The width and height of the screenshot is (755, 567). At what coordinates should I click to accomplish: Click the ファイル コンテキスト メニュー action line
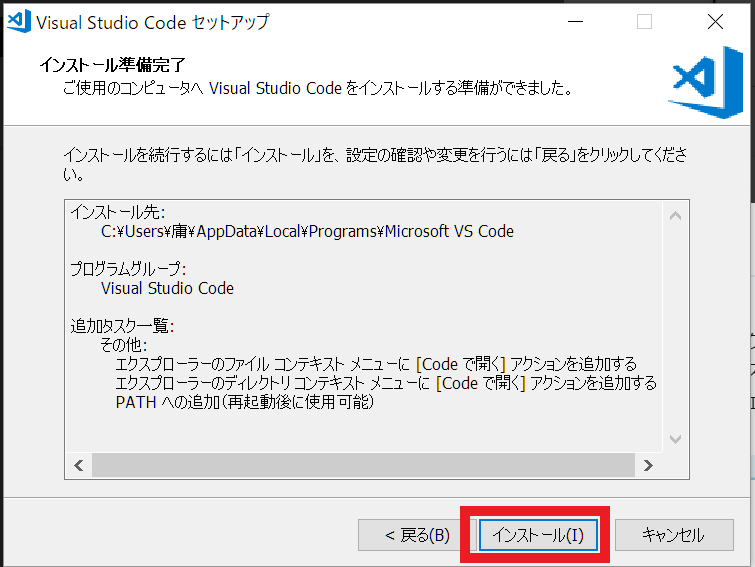coord(376,364)
